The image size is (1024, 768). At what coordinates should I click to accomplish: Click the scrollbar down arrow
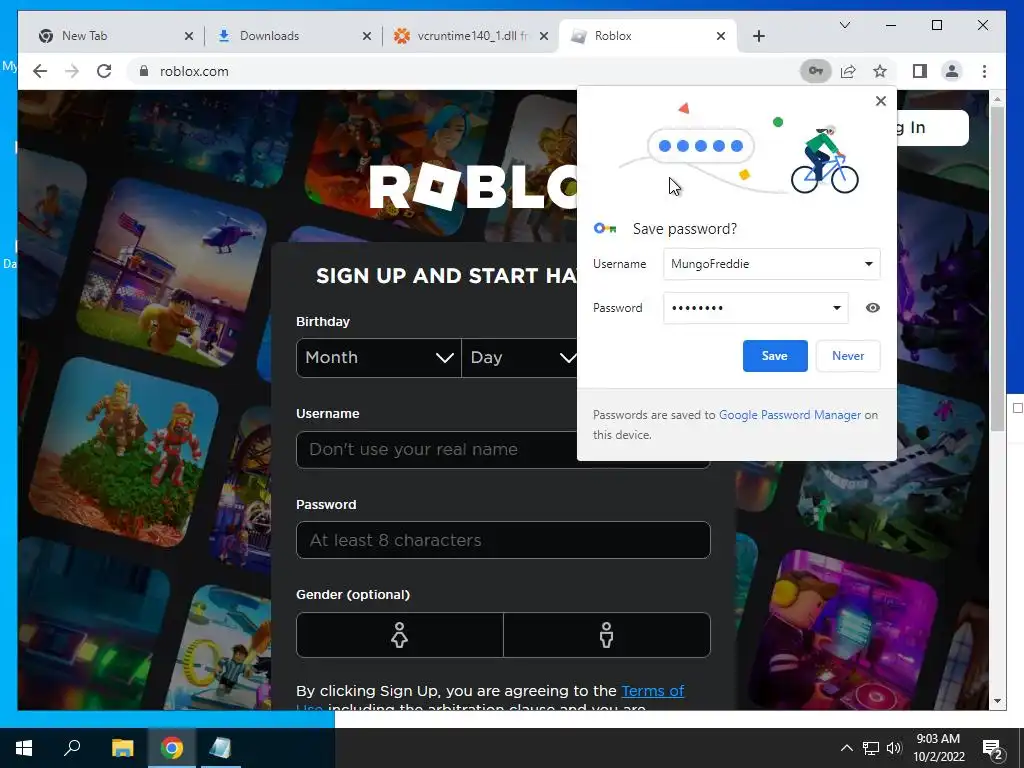[x=997, y=701]
